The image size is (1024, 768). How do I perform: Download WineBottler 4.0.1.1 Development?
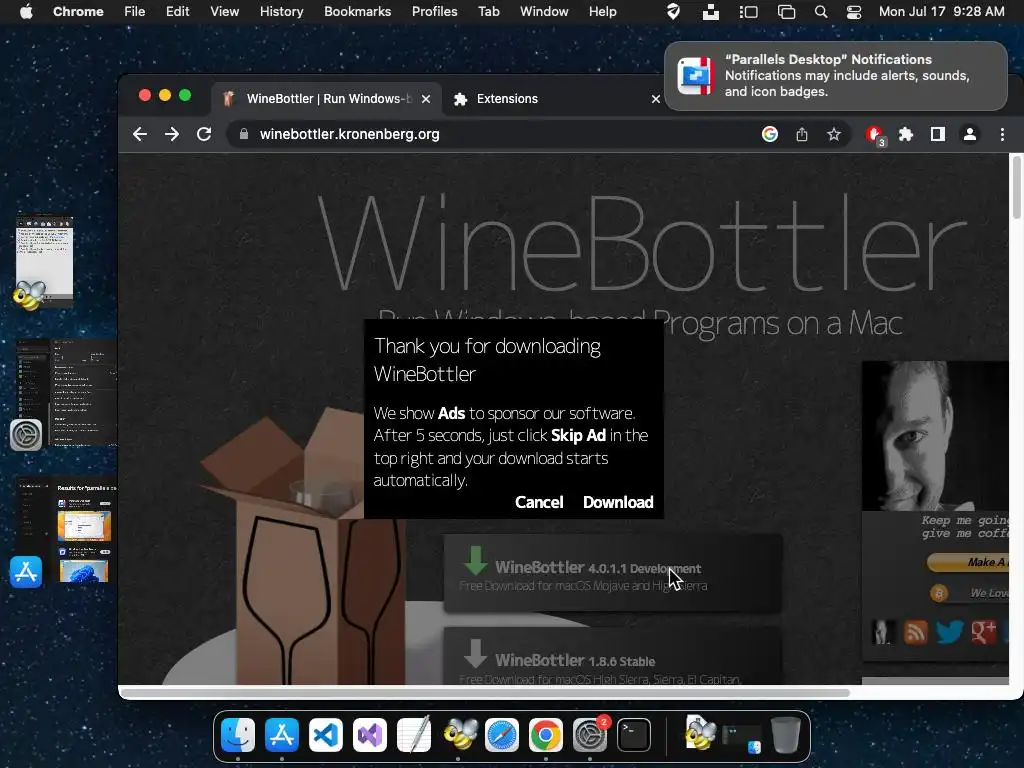pos(613,573)
